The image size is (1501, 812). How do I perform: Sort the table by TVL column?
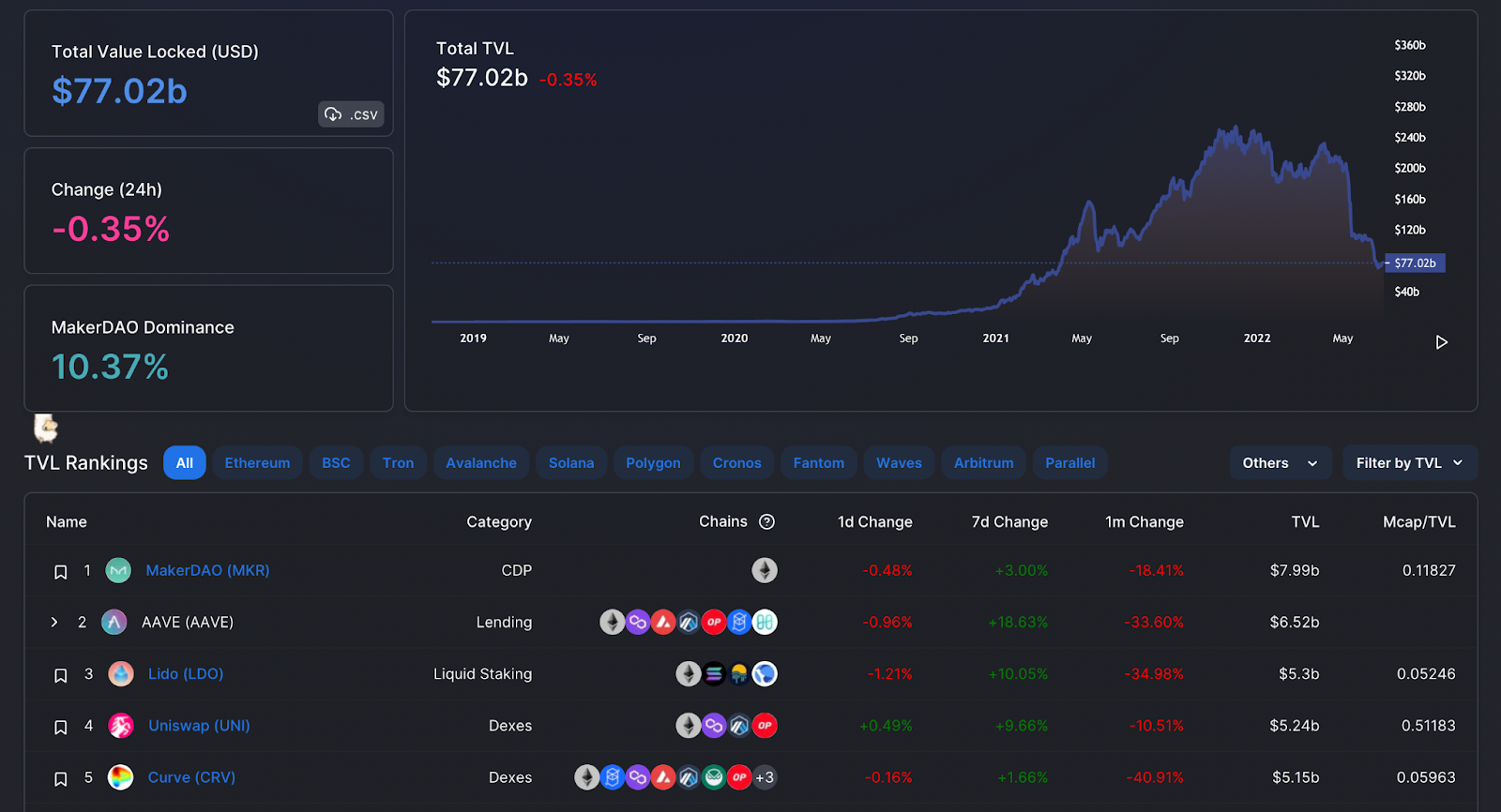pyautogui.click(x=1305, y=522)
